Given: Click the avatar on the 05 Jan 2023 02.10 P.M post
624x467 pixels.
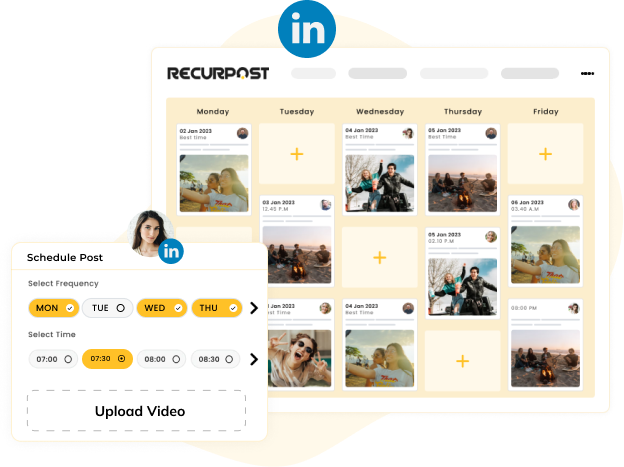Looking at the screenshot, I should point(491,236).
